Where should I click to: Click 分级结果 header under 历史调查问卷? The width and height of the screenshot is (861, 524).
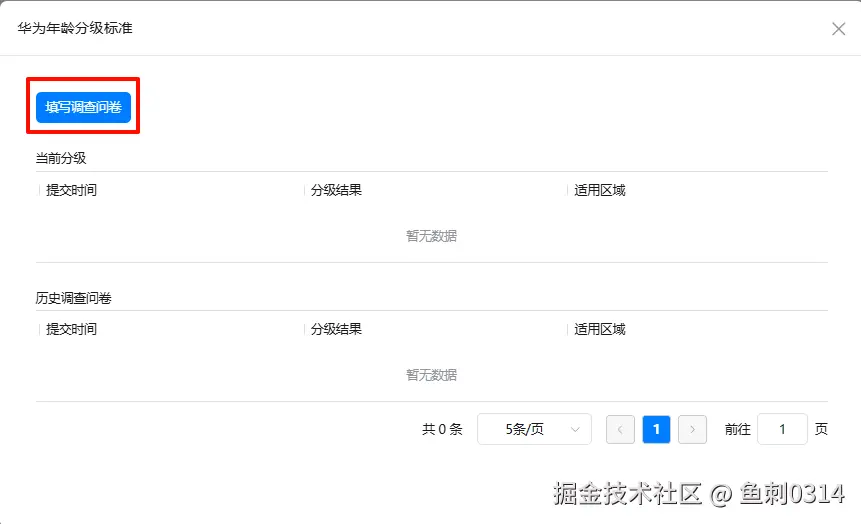[x=336, y=329]
